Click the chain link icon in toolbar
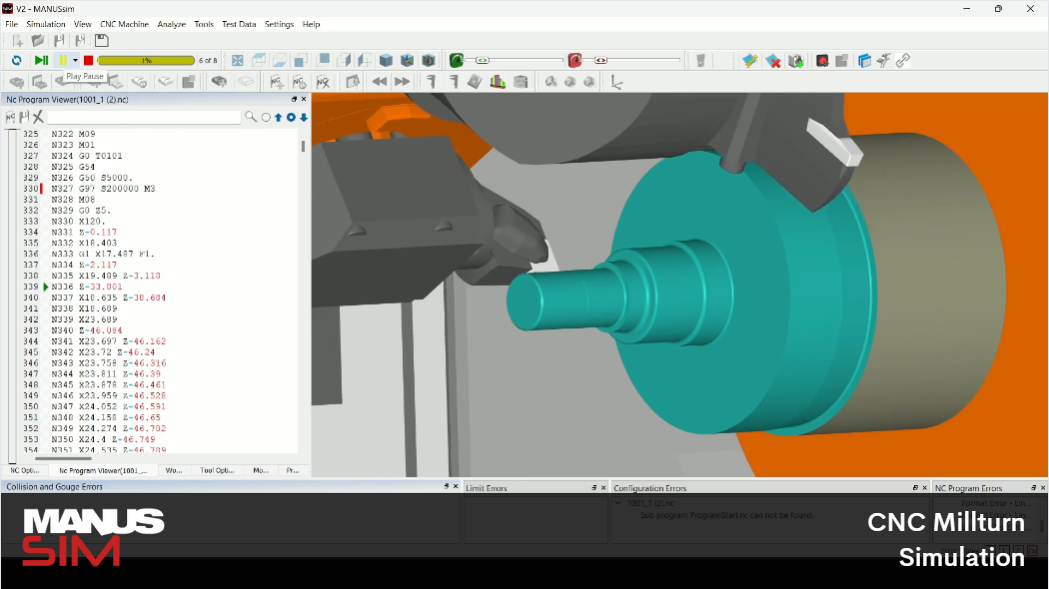Image resolution: width=1049 pixels, height=589 pixels. click(903, 60)
